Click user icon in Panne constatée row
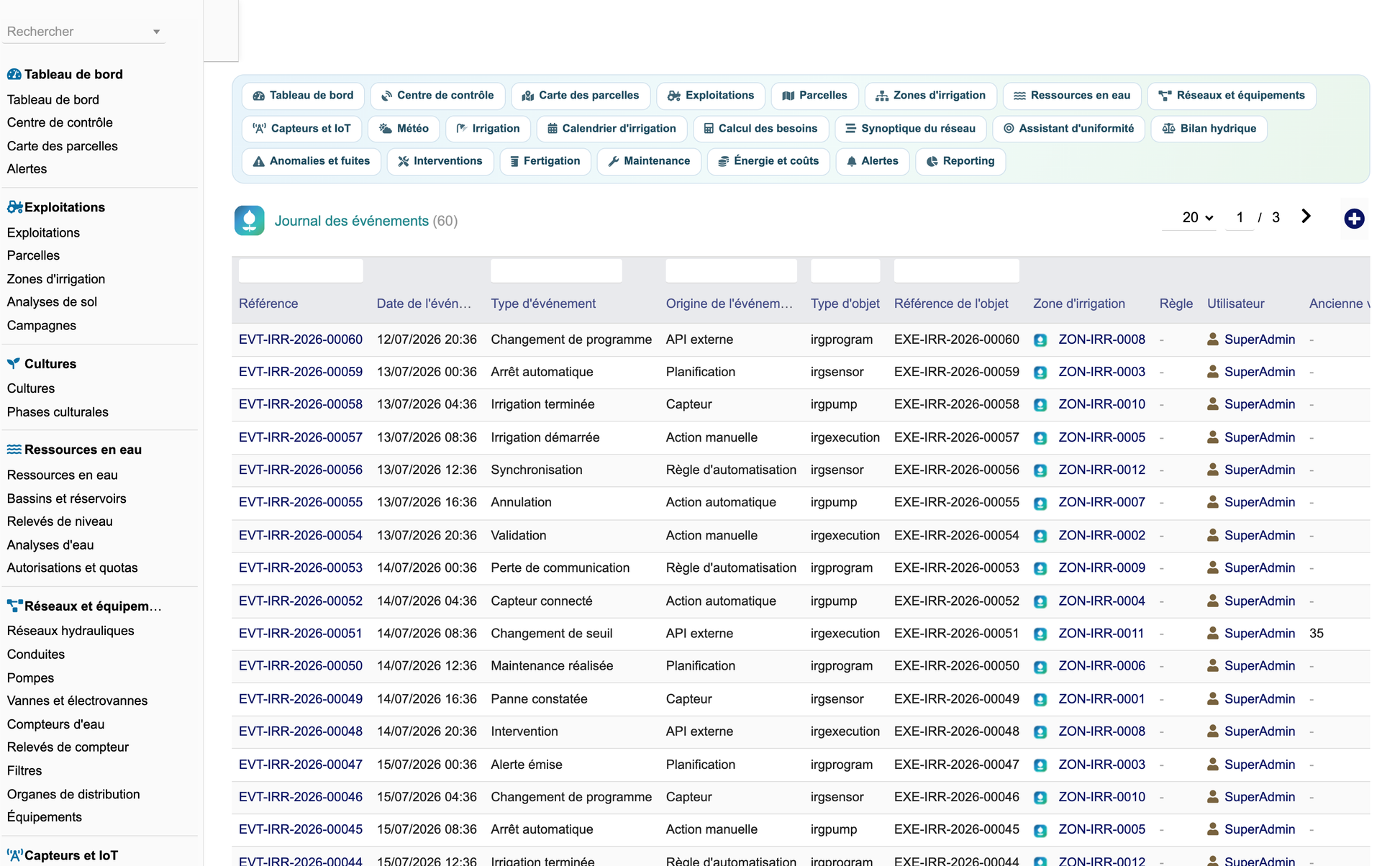This screenshot has width=1400, height=866. [1213, 698]
